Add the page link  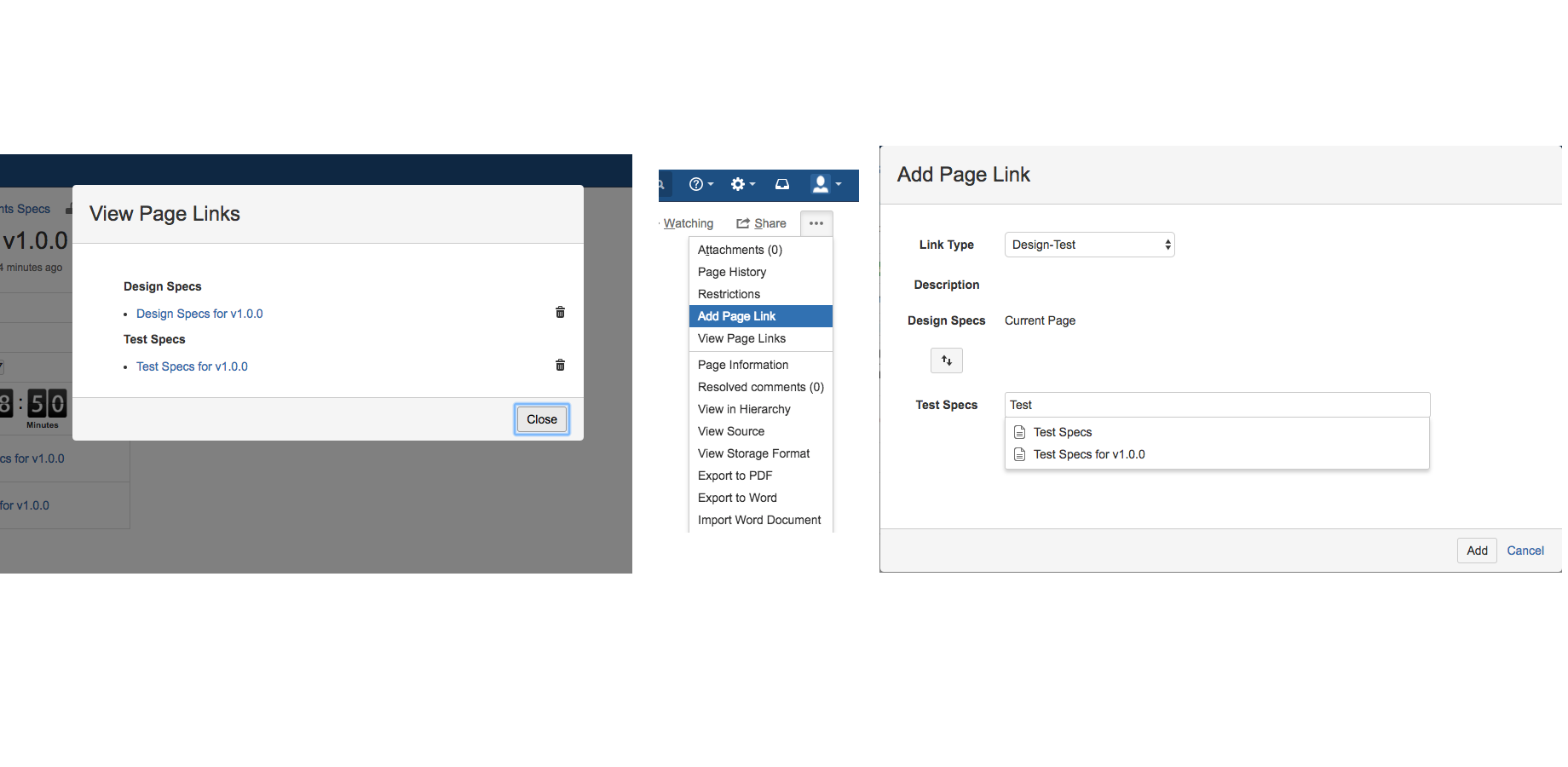[x=1477, y=551]
